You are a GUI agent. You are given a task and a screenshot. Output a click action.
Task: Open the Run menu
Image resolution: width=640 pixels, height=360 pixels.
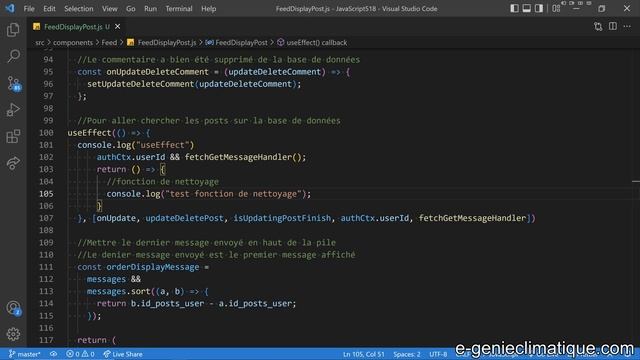[x=150, y=9]
